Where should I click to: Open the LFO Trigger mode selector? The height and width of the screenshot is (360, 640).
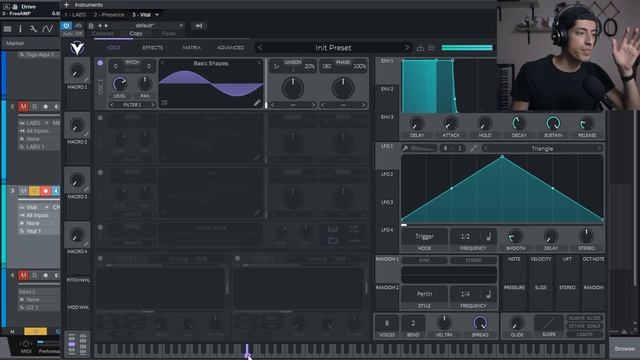424,237
